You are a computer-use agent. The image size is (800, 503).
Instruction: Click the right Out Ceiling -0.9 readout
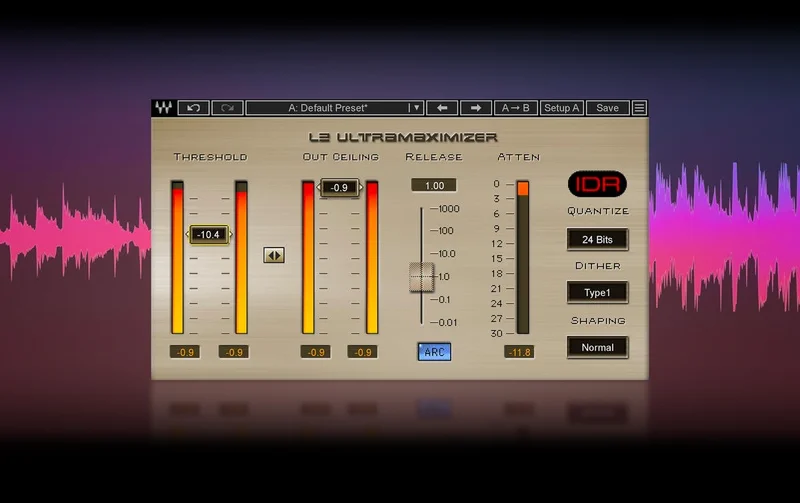(363, 352)
